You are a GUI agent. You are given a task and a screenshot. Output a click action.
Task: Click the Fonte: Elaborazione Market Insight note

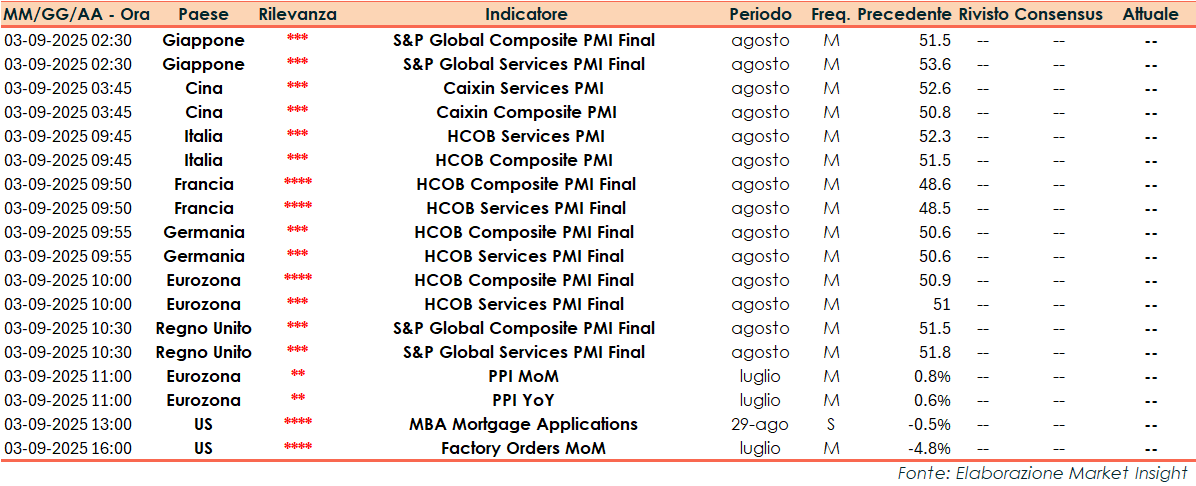tap(1042, 472)
